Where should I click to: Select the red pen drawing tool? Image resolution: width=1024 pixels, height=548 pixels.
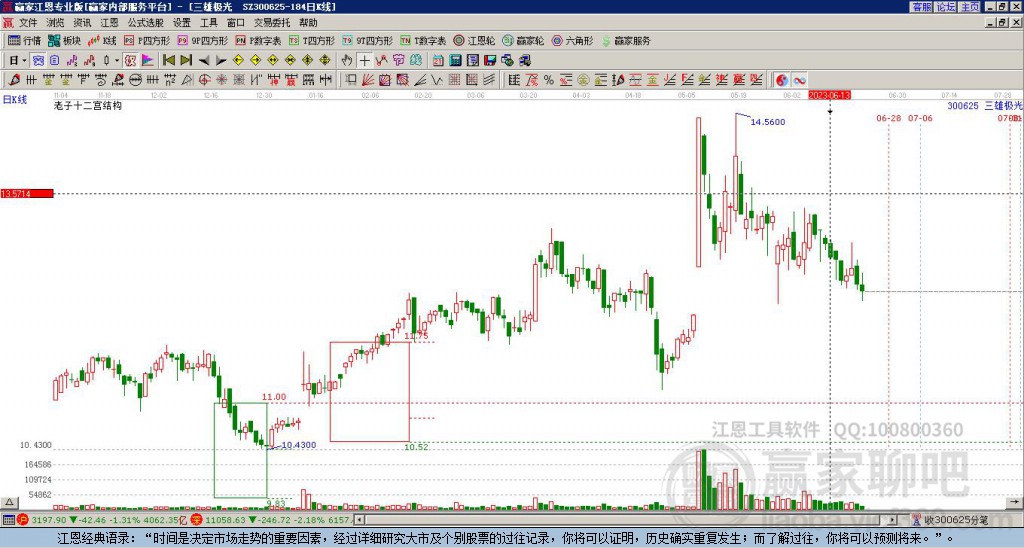pyautogui.click(x=14, y=80)
